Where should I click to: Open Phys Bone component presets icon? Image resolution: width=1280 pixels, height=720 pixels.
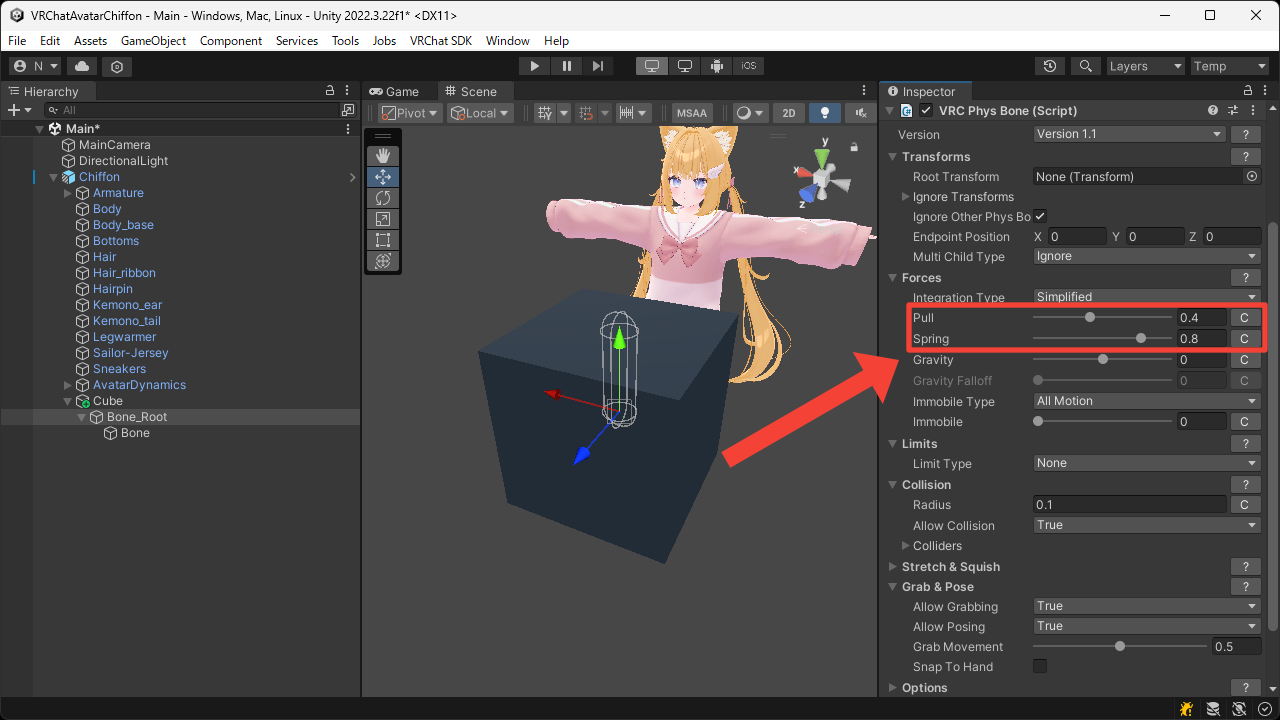1233,111
